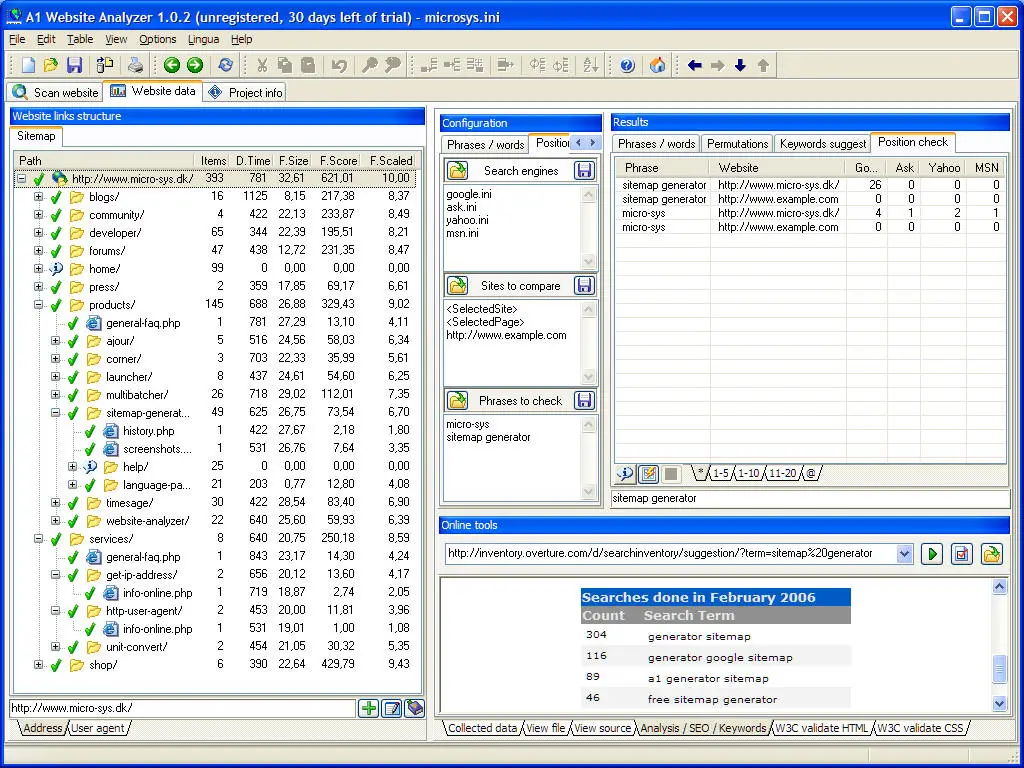Sort by the F.Score column header
This screenshot has height=768, width=1024.
[338, 161]
